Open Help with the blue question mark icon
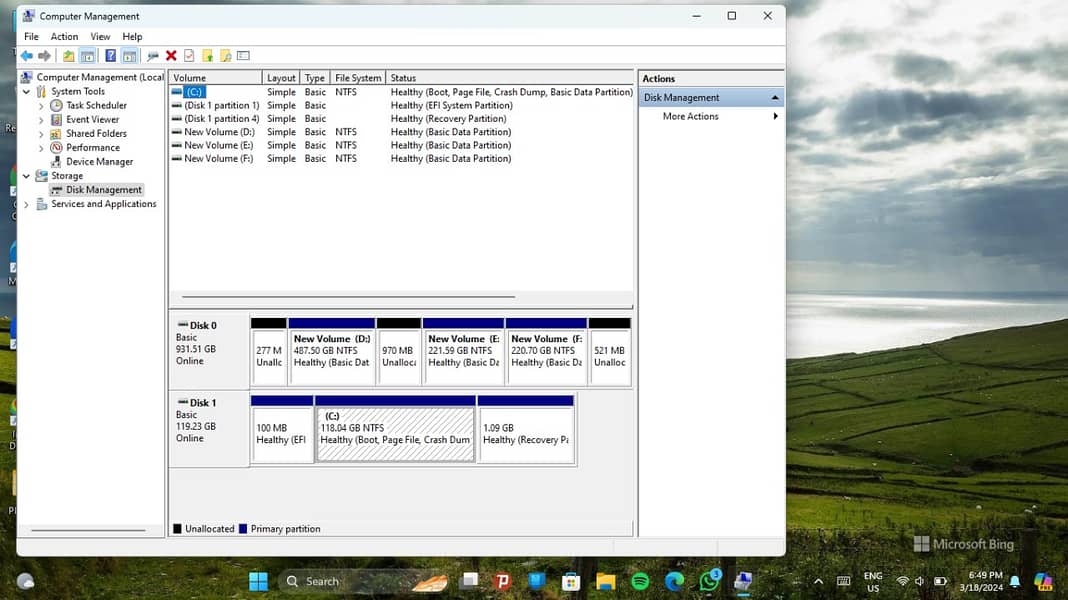1068x600 pixels. coord(110,56)
